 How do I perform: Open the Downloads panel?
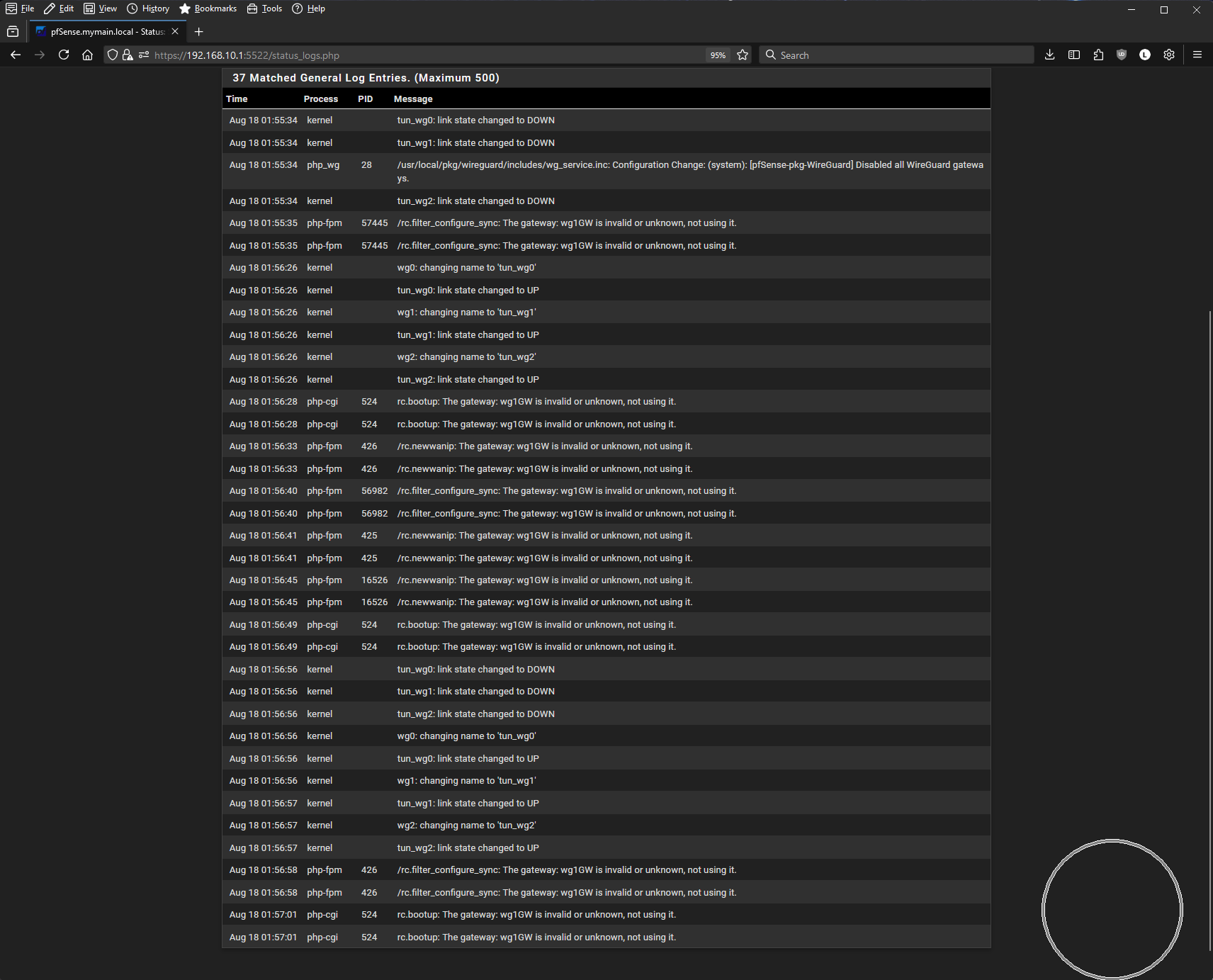click(x=1050, y=55)
